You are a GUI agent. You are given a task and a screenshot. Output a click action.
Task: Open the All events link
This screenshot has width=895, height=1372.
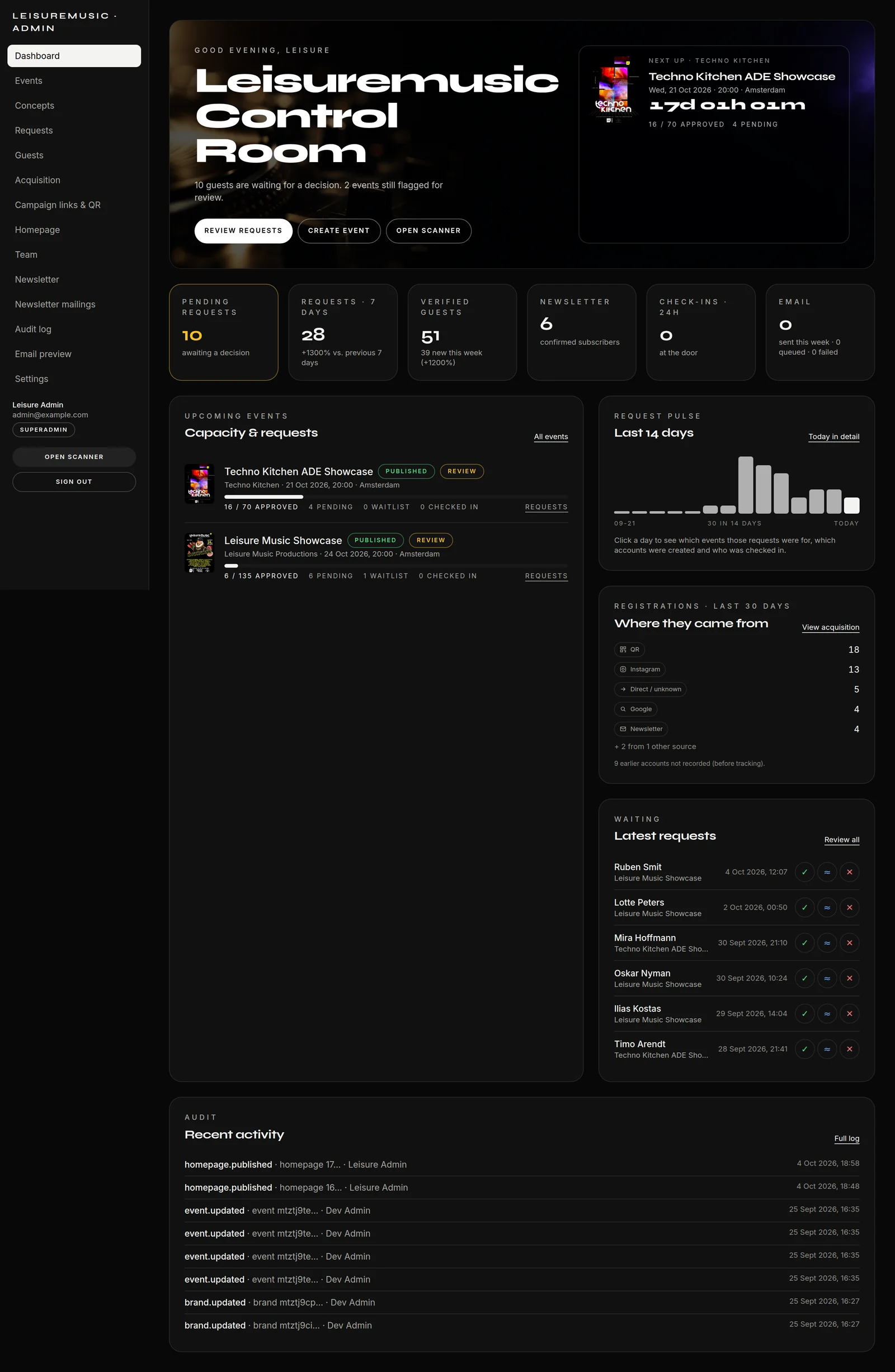(x=551, y=437)
